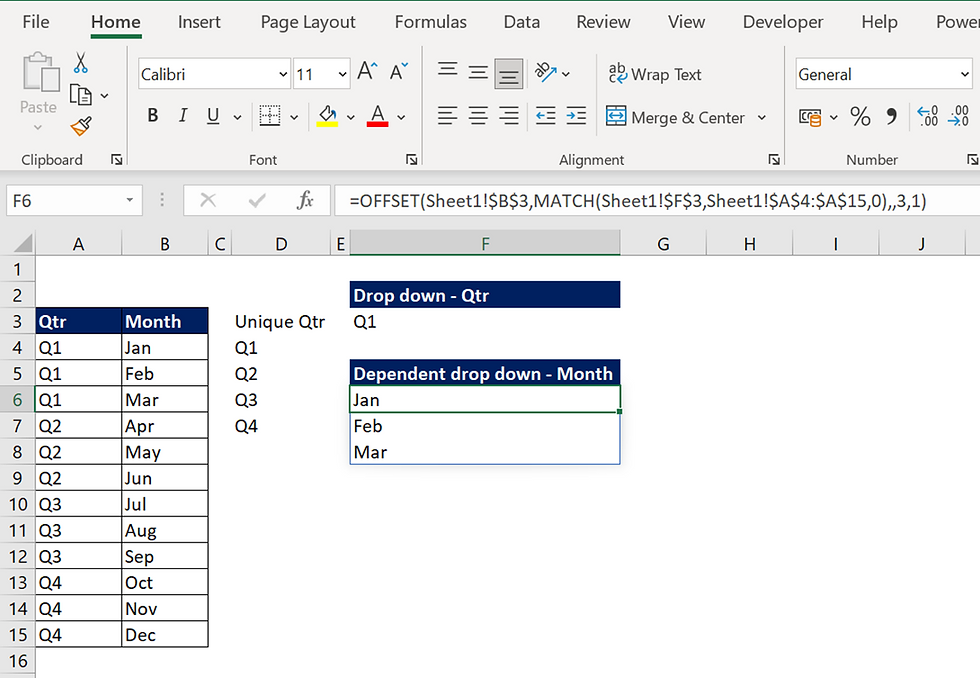Select row 10 header
The height and width of the screenshot is (678, 980).
pos(18,504)
